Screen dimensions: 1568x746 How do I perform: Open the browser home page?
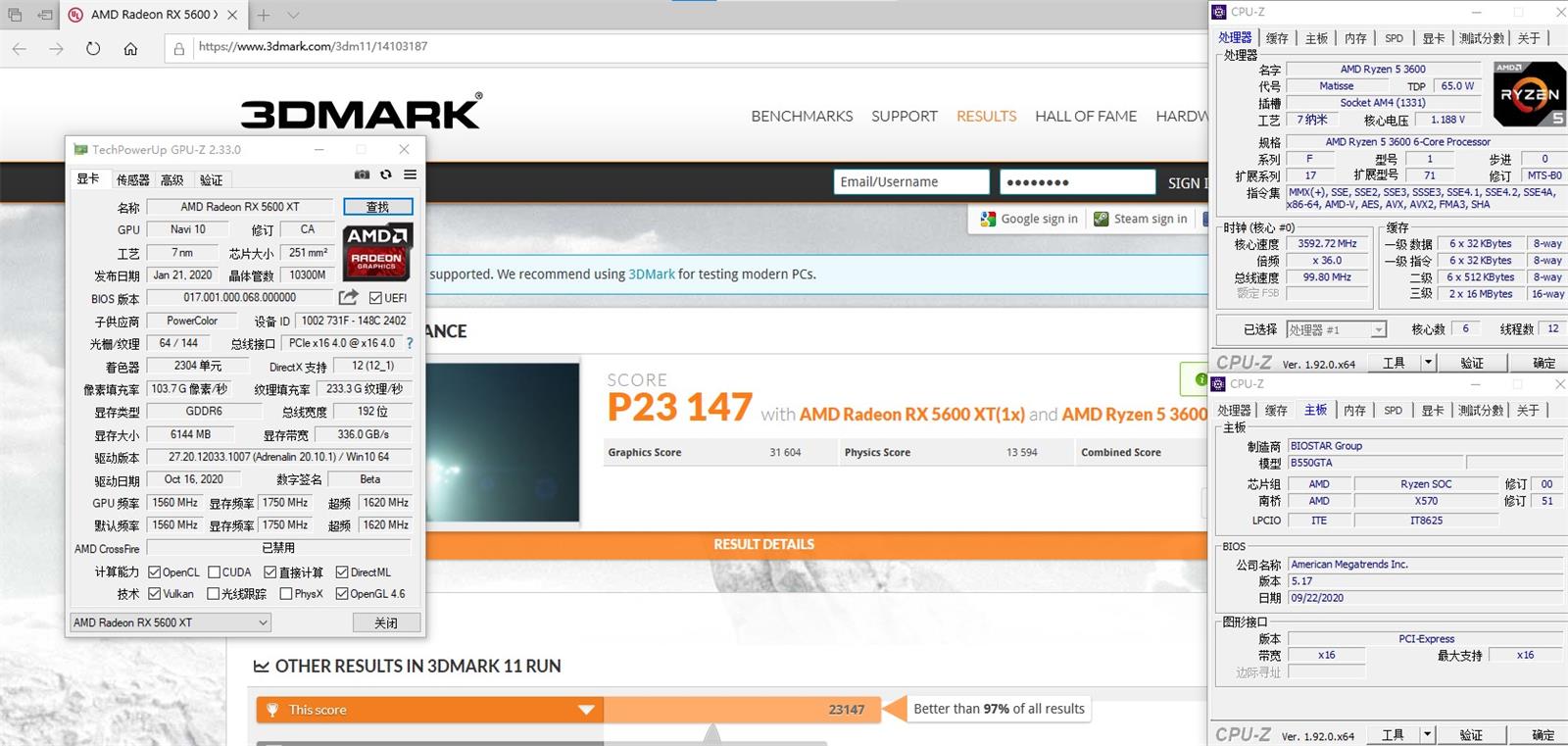tap(130, 47)
